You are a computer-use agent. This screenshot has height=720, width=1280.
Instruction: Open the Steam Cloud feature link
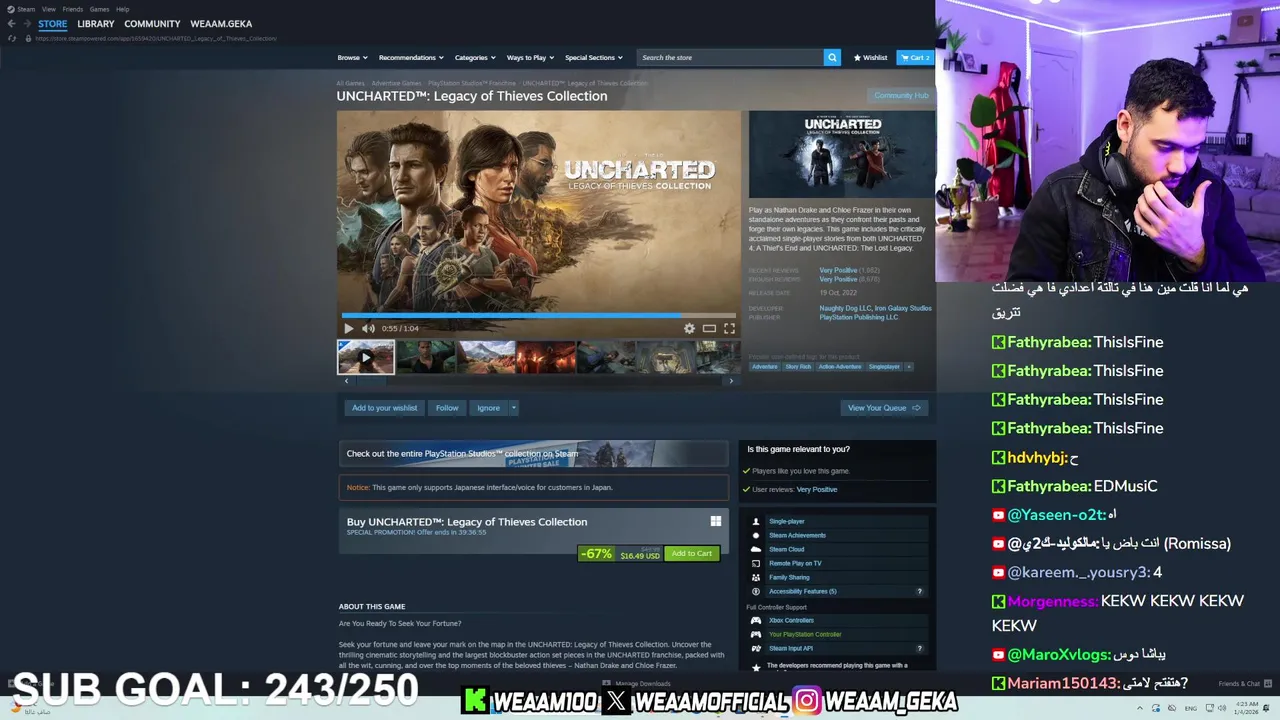click(787, 549)
